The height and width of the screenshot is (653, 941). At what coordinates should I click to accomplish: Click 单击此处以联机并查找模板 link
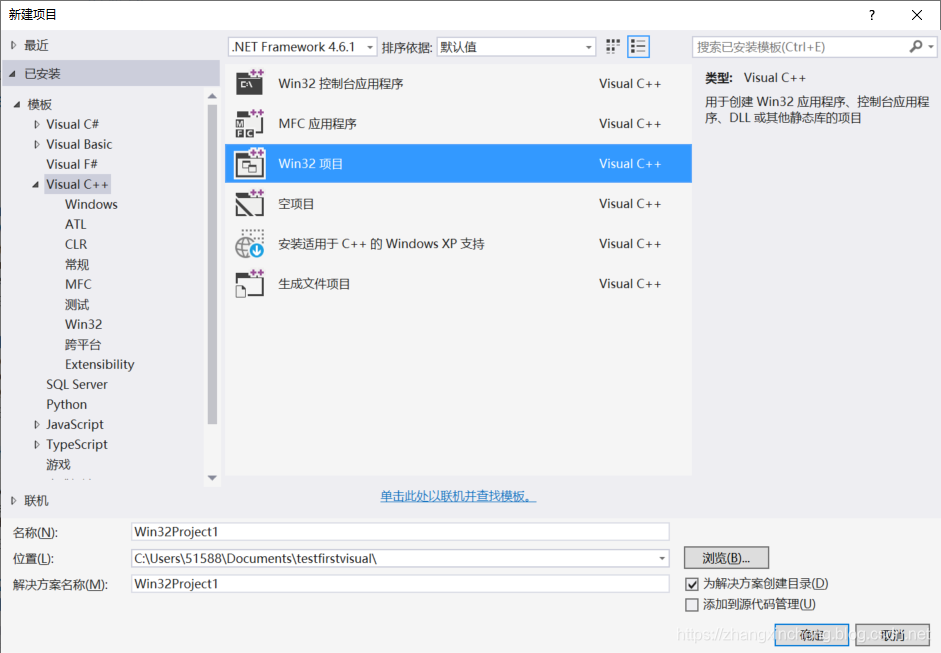(458, 496)
